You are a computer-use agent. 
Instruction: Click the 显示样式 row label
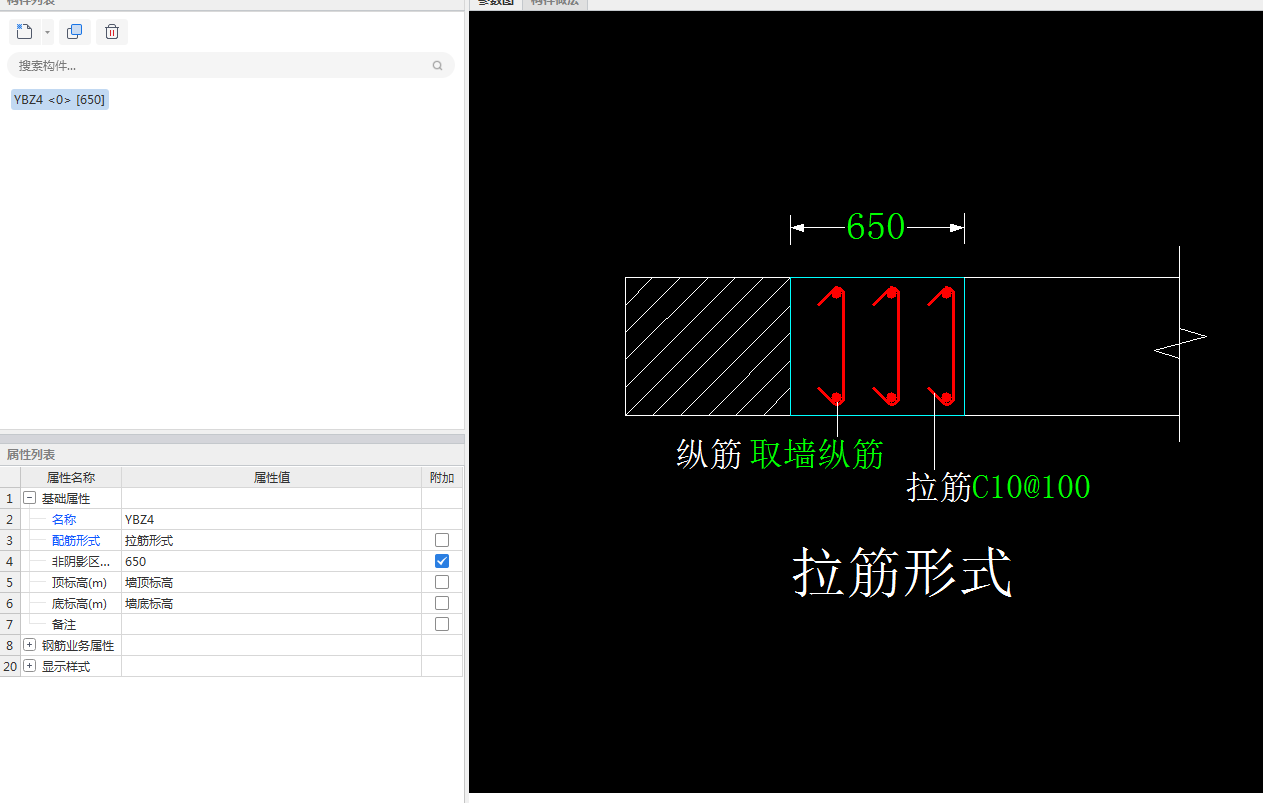[66, 667]
